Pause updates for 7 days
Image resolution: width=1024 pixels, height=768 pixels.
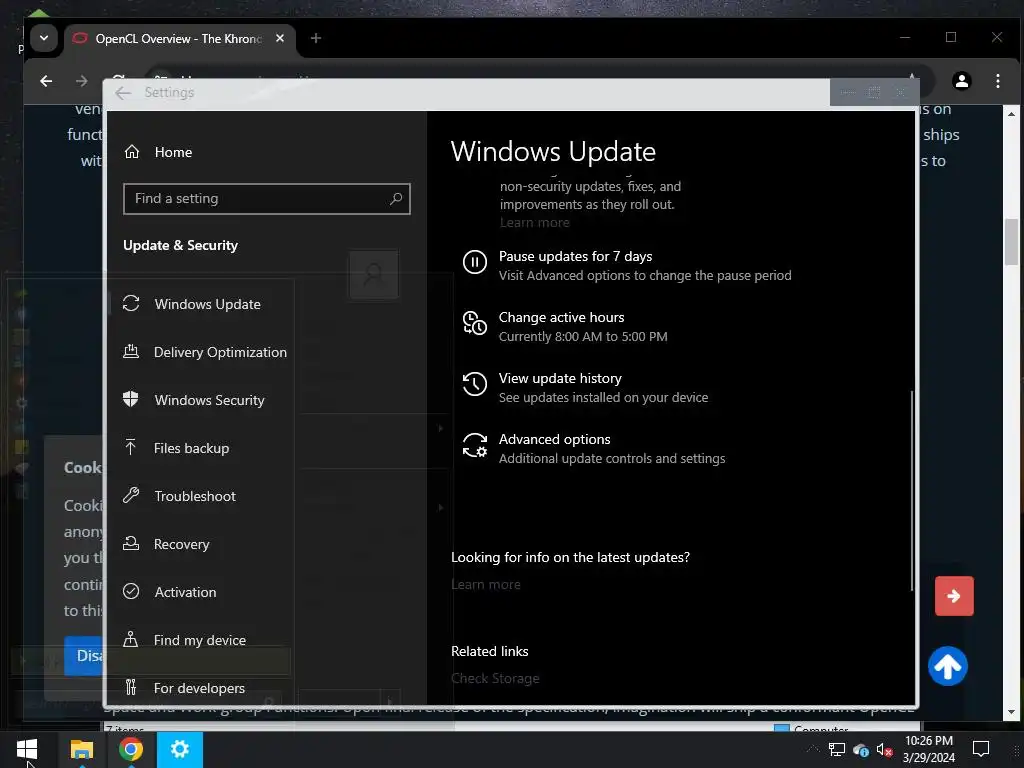click(575, 257)
